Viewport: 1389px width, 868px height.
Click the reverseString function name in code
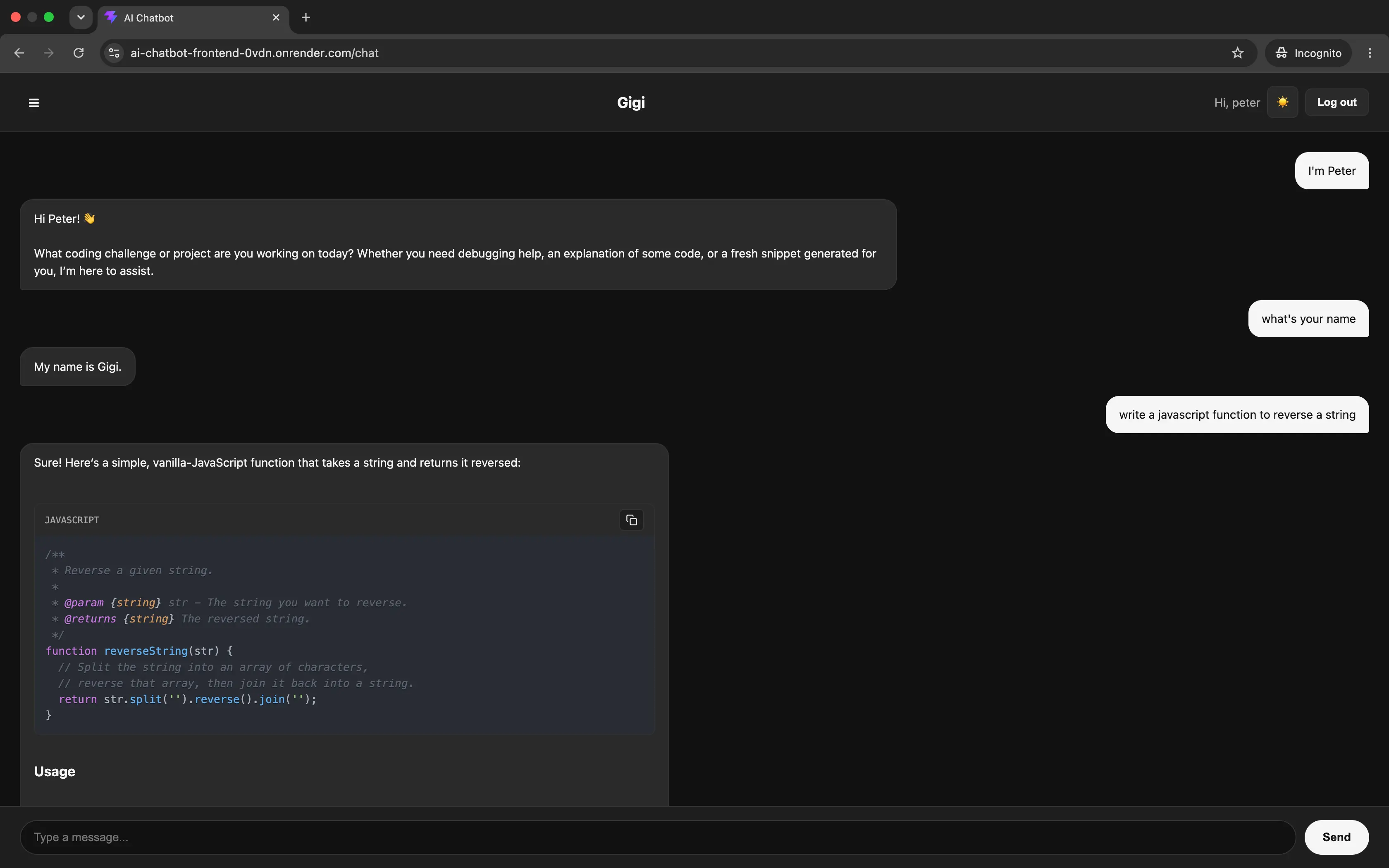[x=146, y=651]
